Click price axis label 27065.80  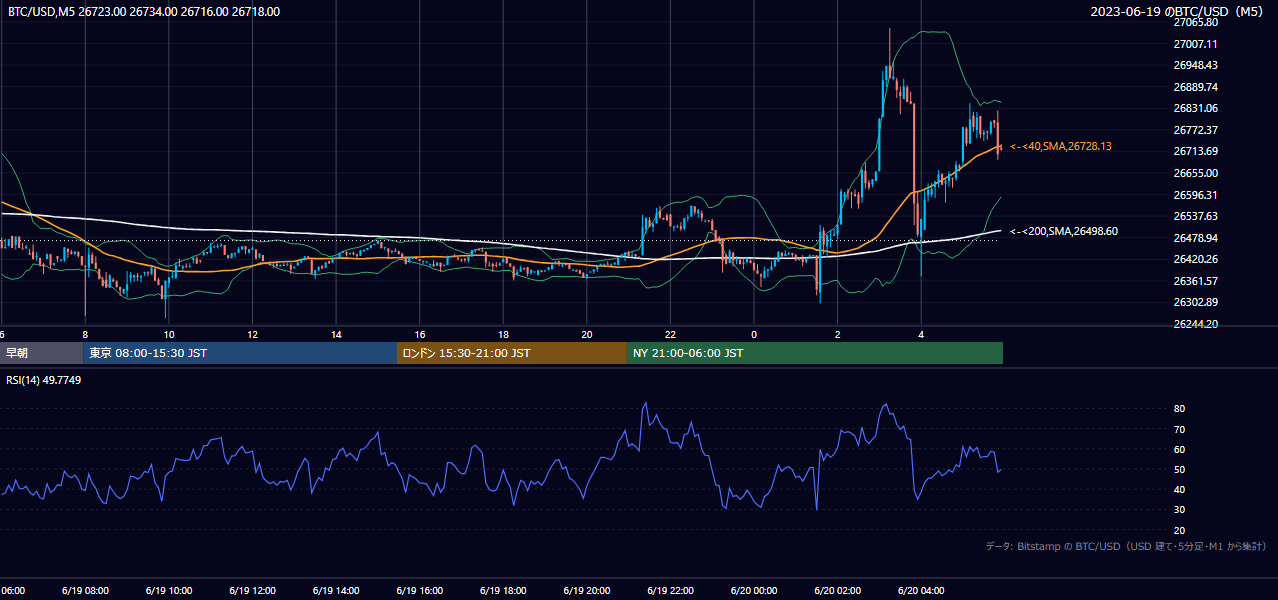pos(1195,22)
